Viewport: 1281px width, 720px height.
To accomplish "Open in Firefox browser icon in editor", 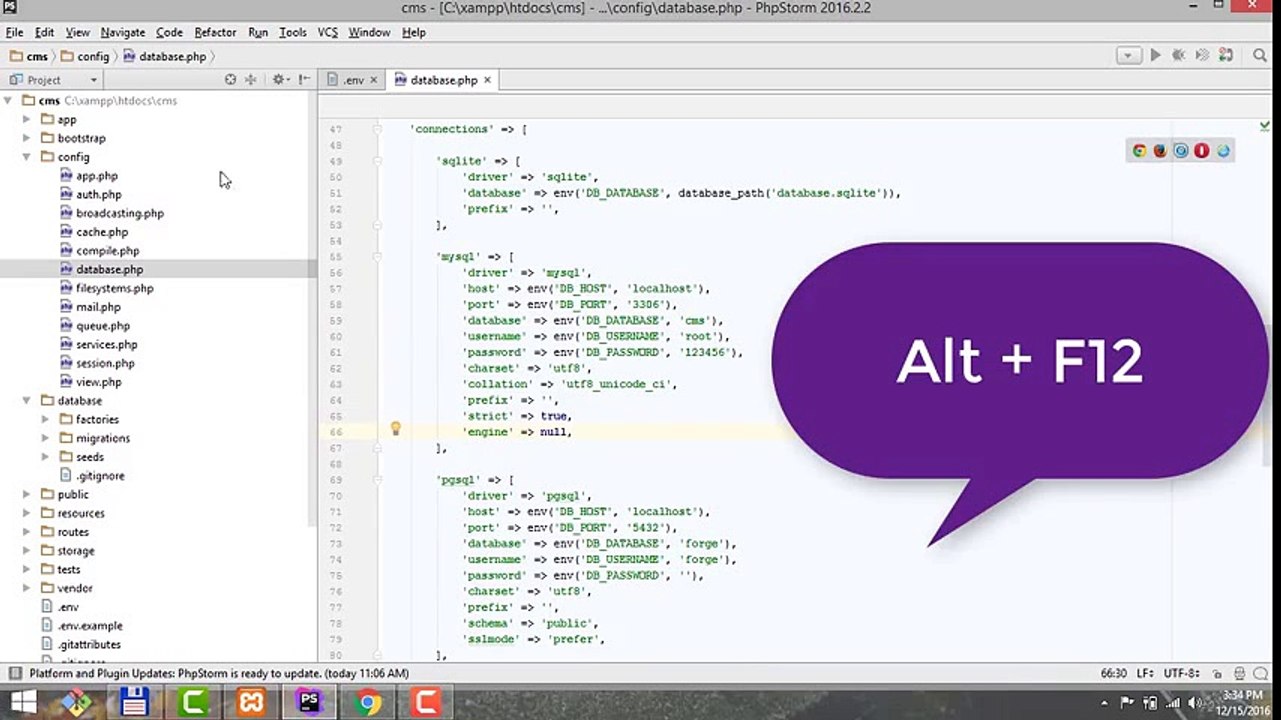I will click(1160, 151).
